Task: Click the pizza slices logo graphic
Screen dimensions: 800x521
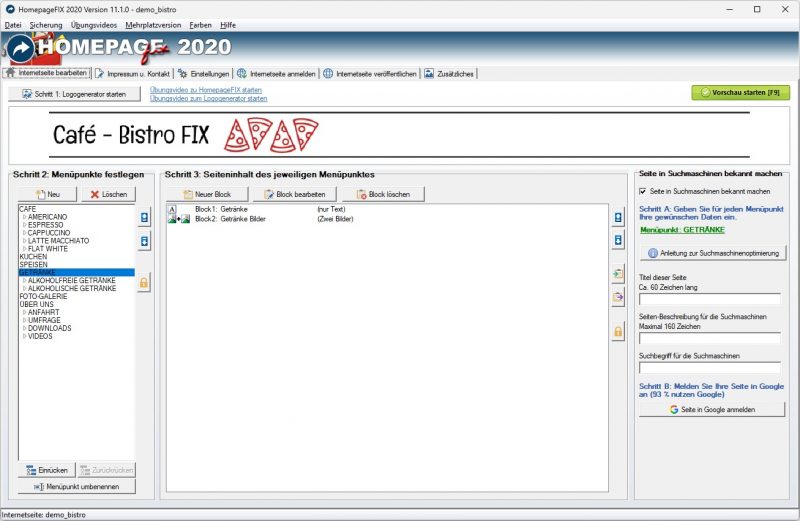Action: (x=271, y=135)
